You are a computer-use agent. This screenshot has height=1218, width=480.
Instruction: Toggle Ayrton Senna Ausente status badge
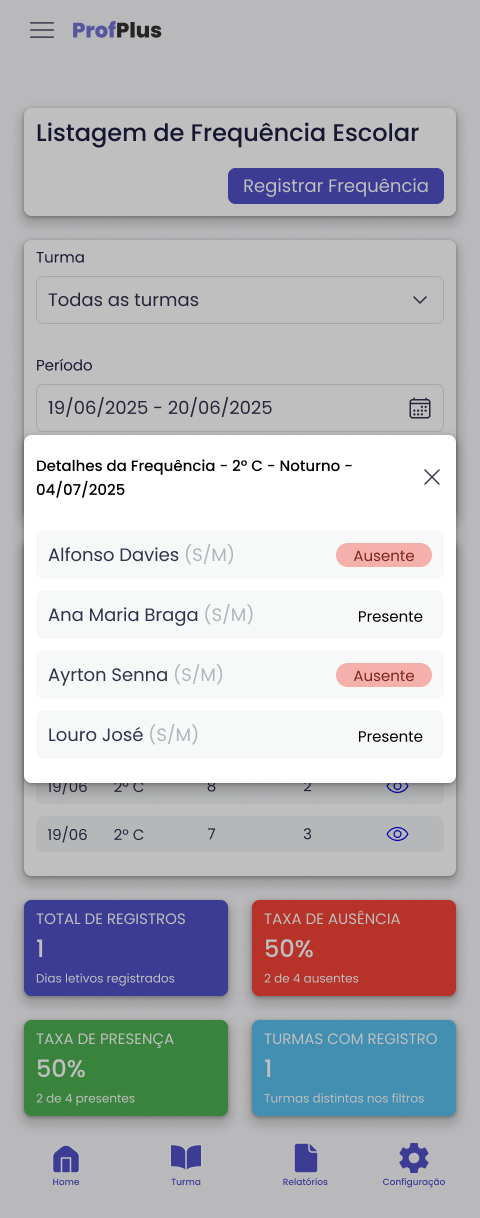point(384,676)
